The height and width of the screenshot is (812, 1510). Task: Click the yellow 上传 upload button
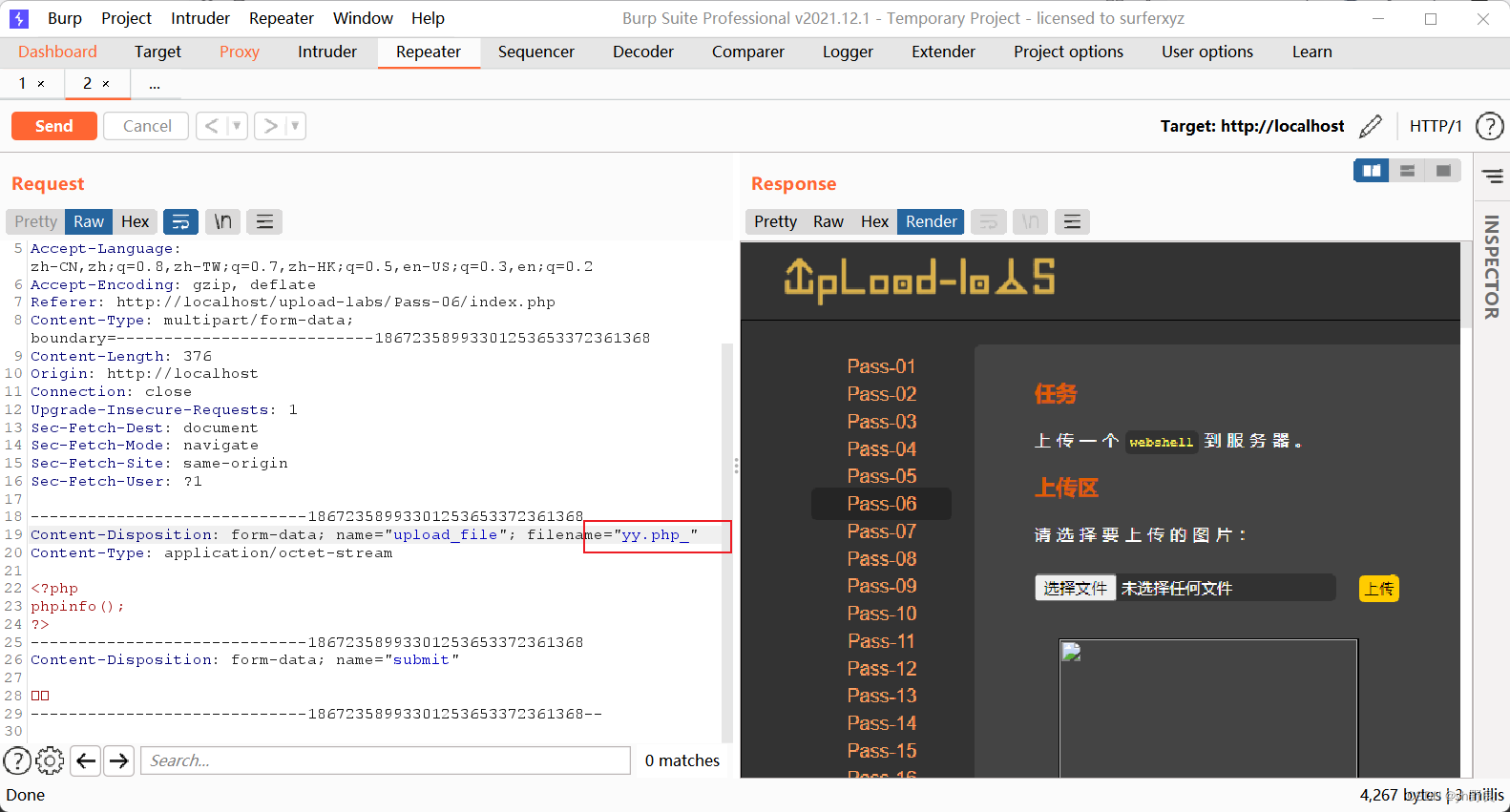coord(1379,589)
